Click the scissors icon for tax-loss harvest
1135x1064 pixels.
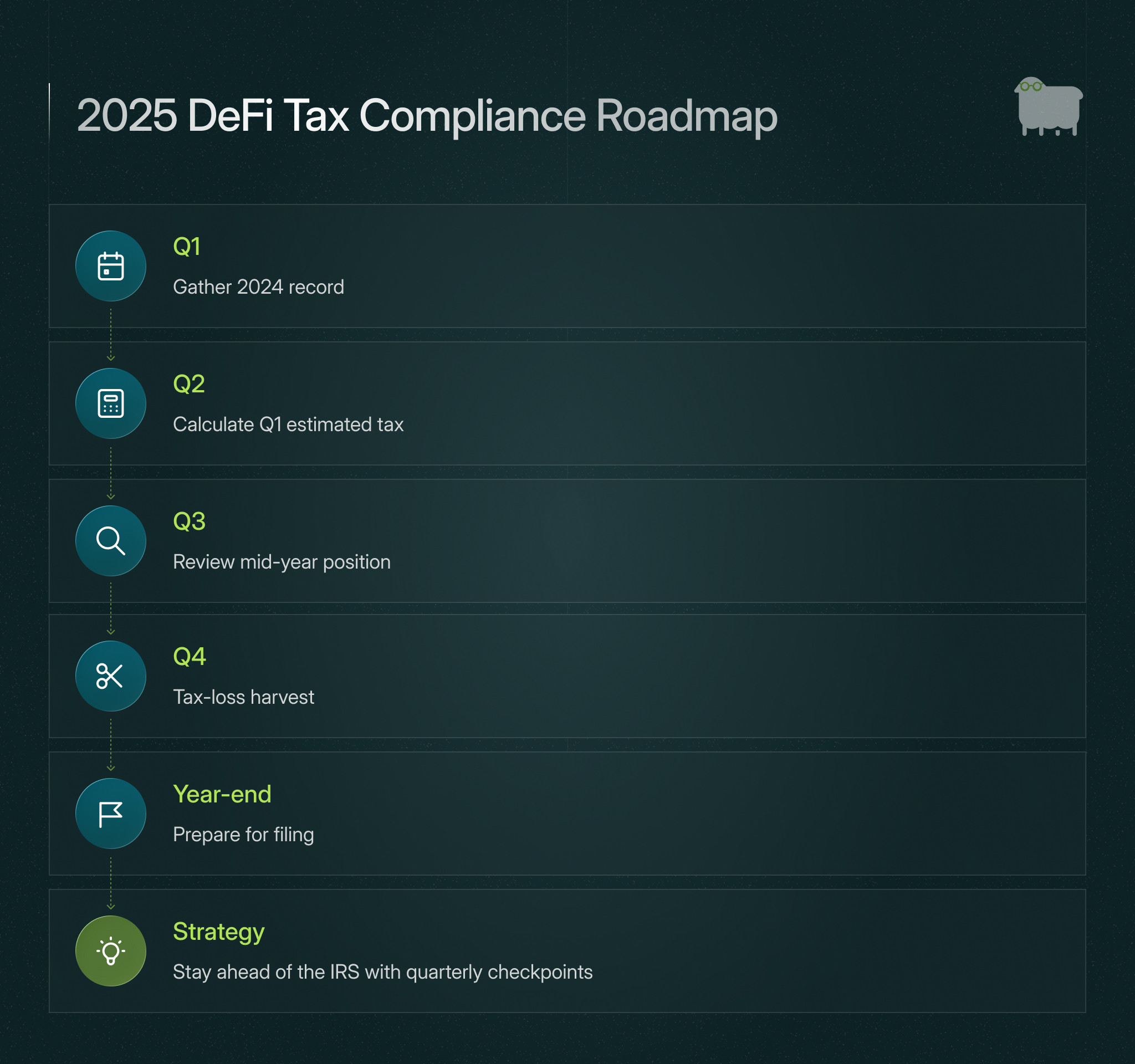point(111,676)
